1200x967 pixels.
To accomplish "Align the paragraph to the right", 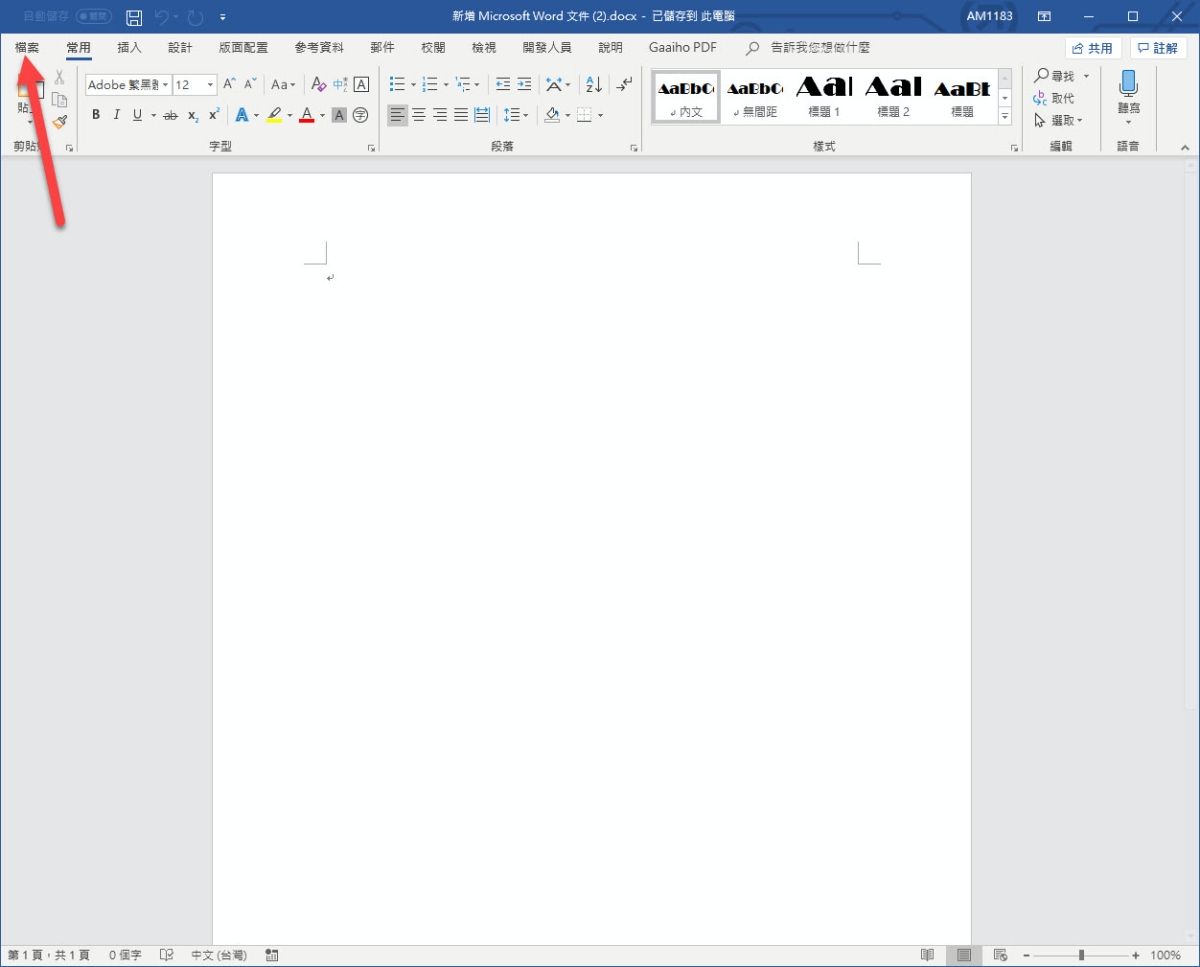I will 440,115.
